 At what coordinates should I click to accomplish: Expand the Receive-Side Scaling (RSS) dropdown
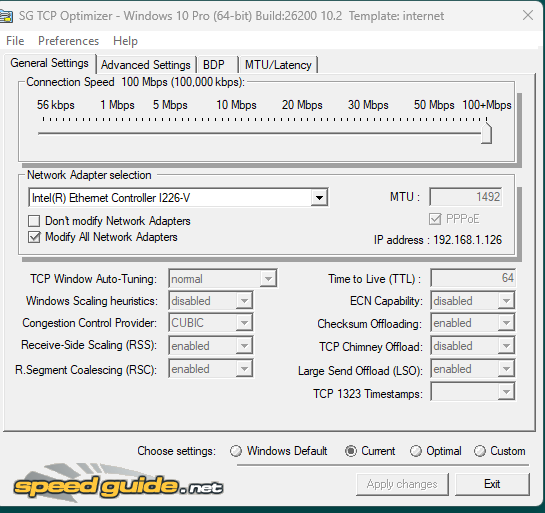(244, 346)
